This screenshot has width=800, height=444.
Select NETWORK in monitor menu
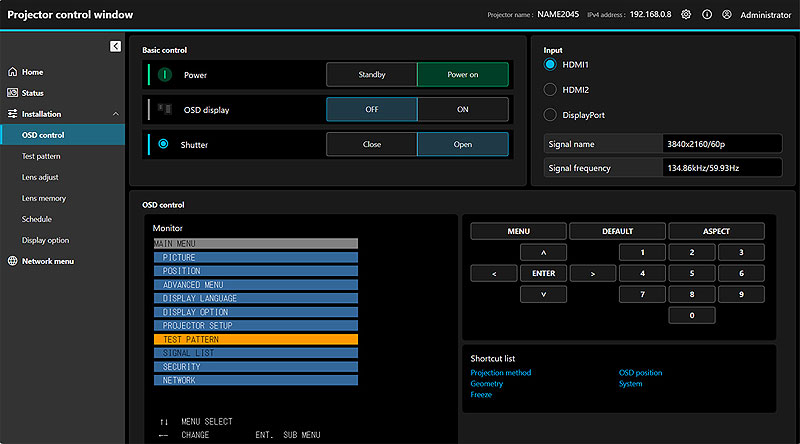pyautogui.click(x=256, y=380)
